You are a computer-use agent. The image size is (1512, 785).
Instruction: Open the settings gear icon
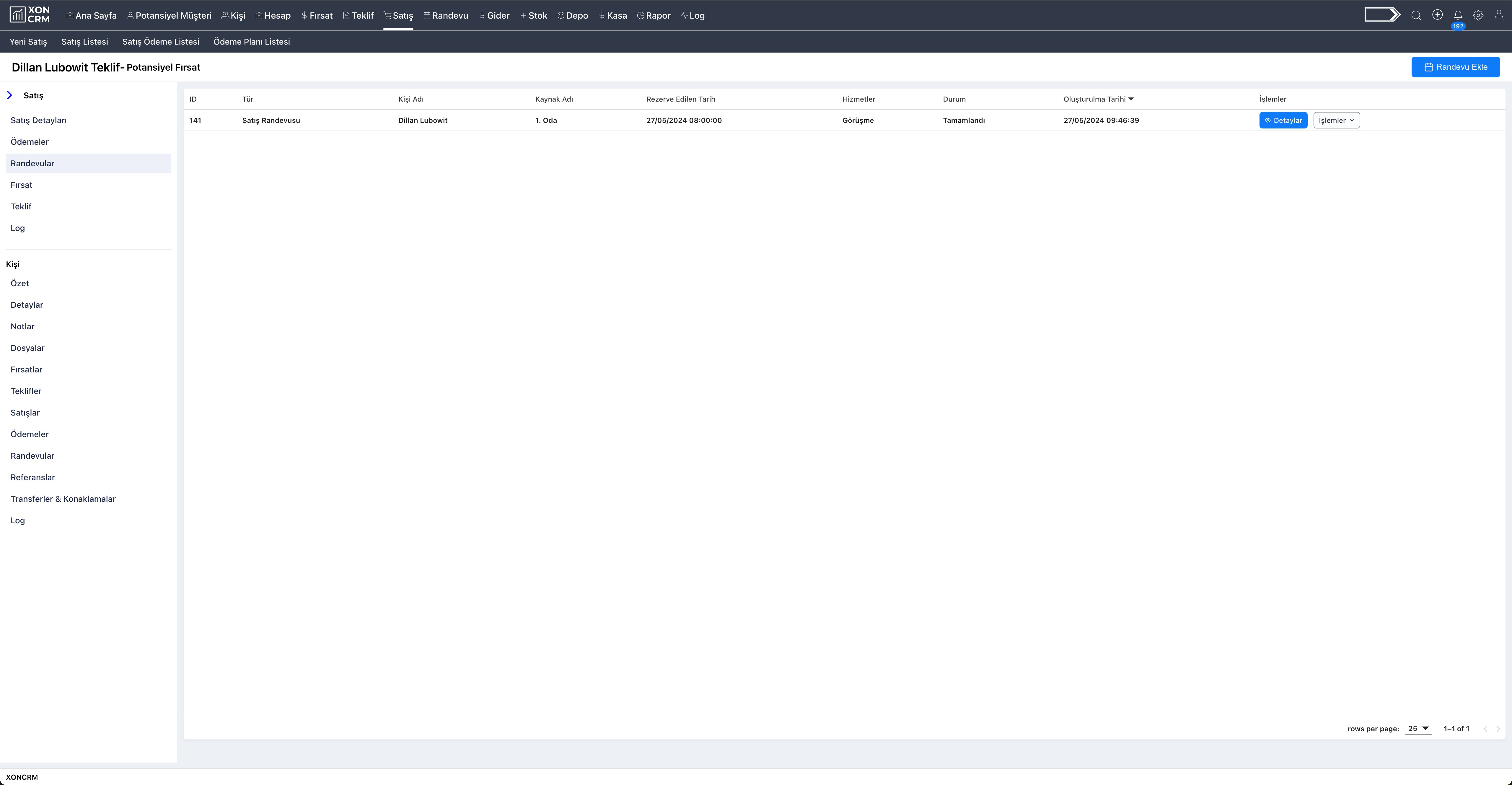1479,15
